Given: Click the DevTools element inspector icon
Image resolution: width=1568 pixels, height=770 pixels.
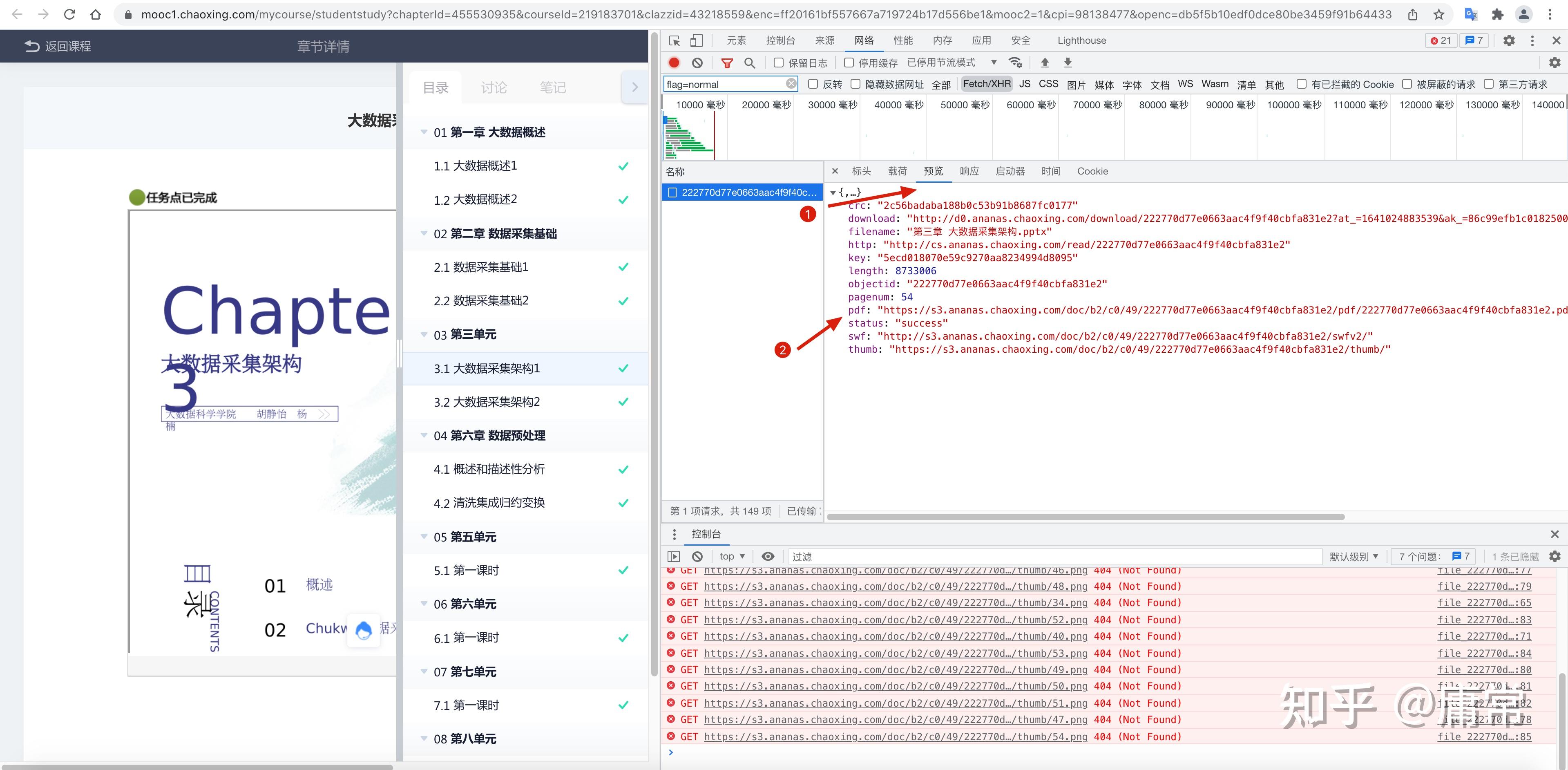Looking at the screenshot, I should 675,41.
